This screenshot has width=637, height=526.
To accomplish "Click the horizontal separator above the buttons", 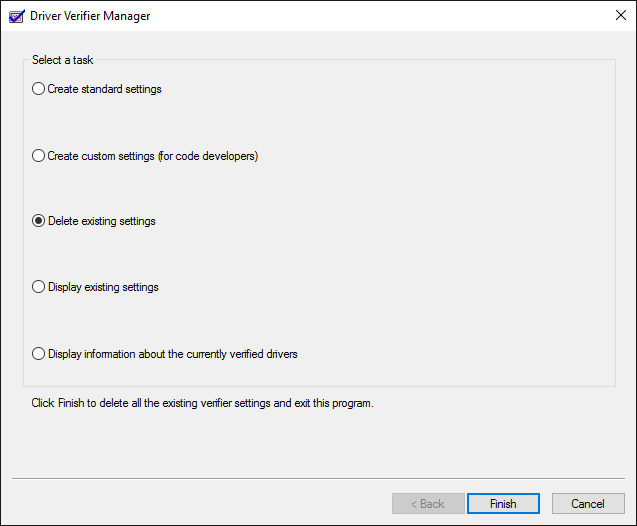I will point(318,478).
